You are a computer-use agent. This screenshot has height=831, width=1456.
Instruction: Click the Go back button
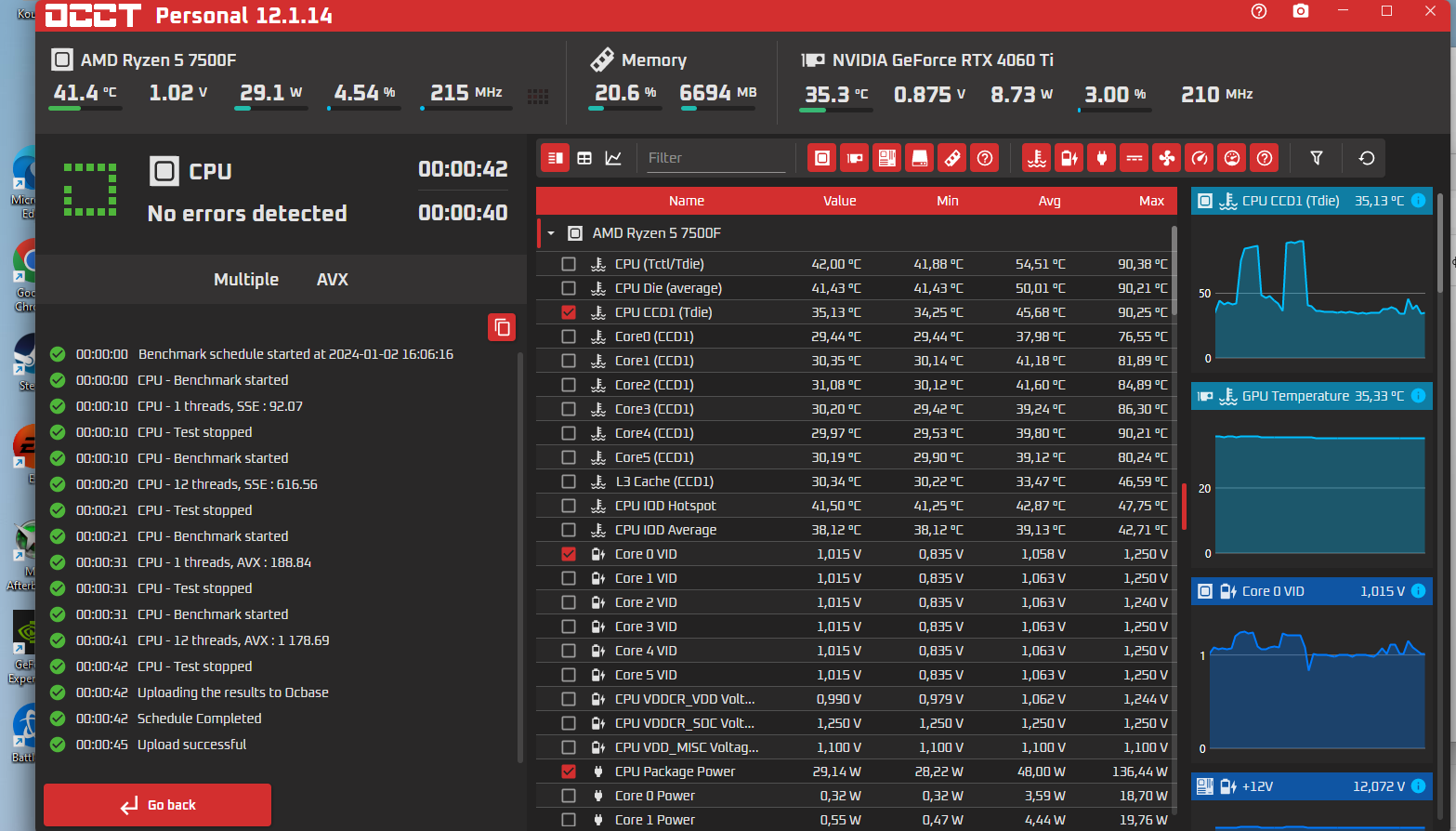tap(157, 805)
